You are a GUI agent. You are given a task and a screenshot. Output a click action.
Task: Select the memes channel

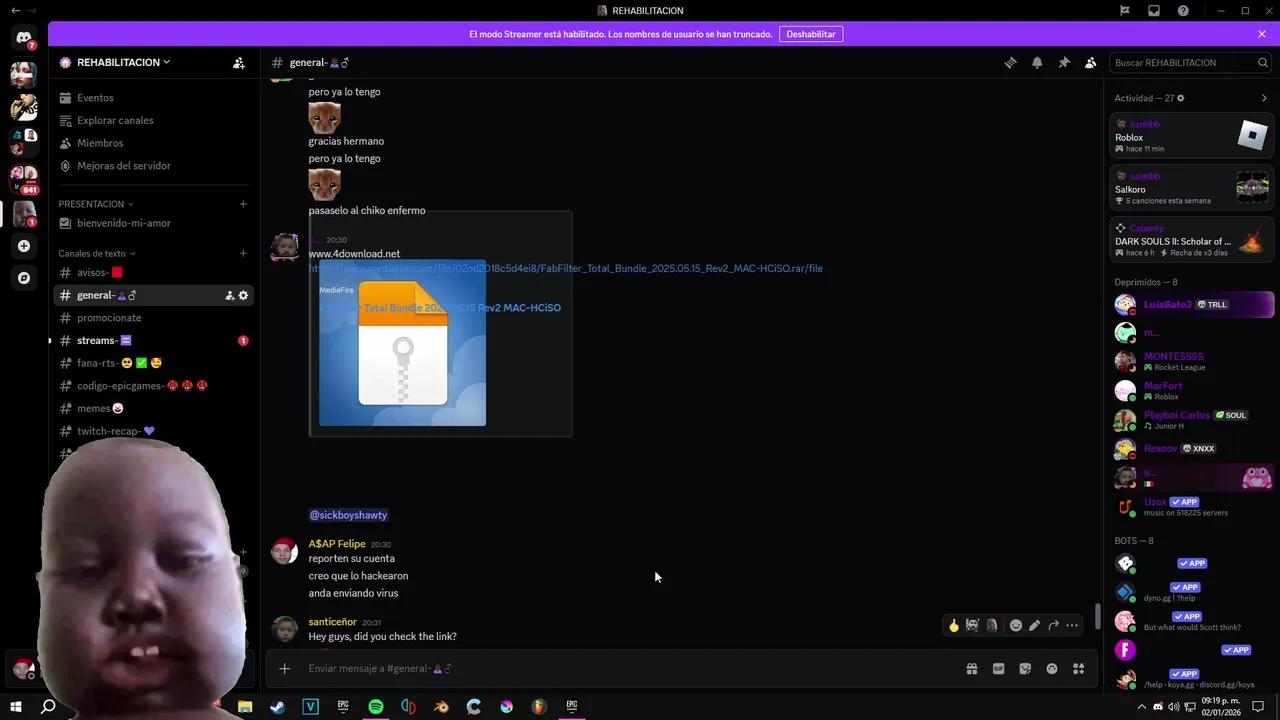pos(153,408)
